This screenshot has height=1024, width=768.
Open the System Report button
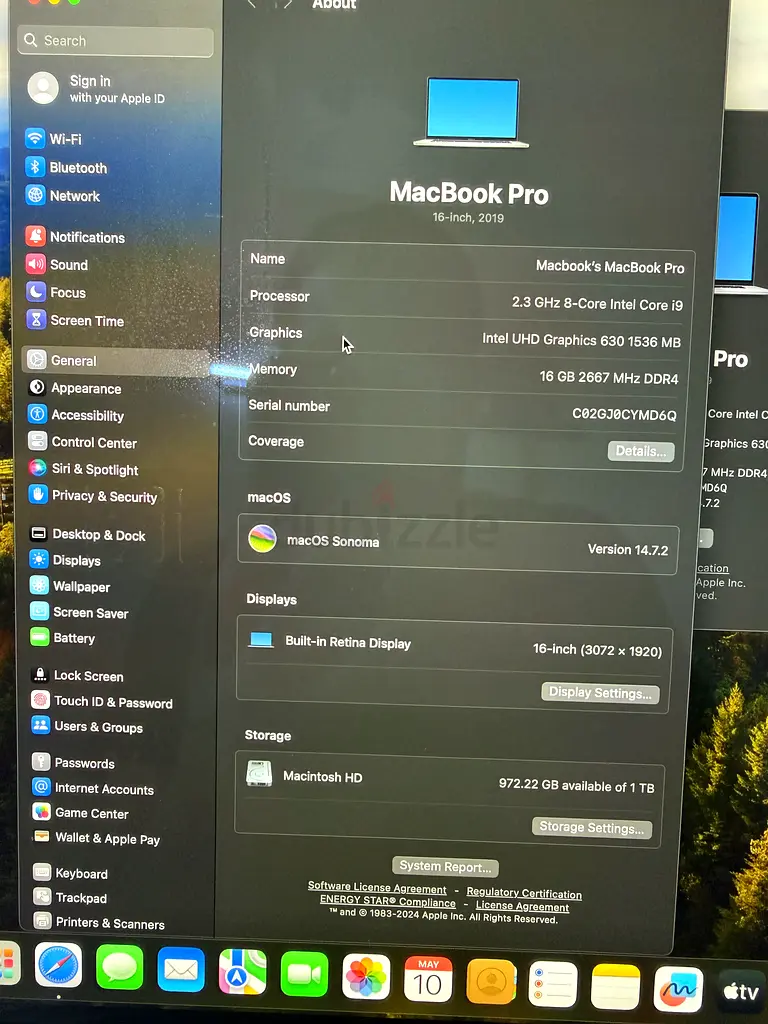(445, 867)
